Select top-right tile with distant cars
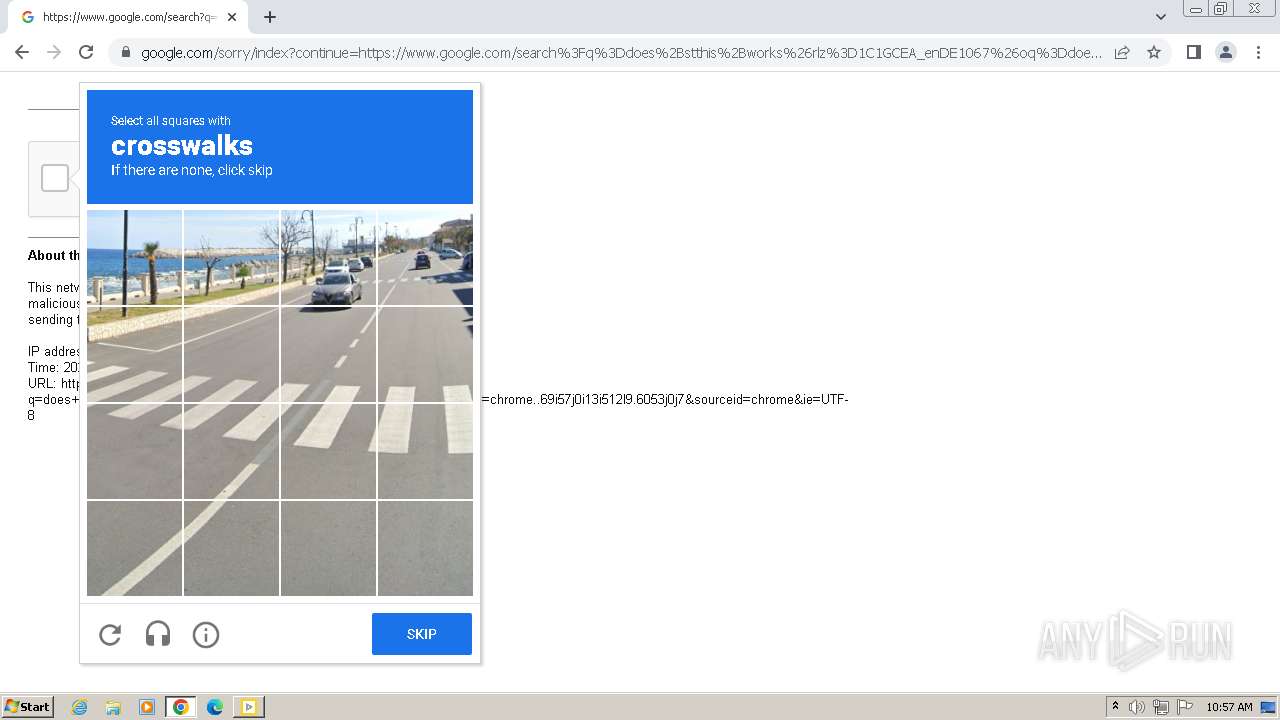 click(x=425, y=258)
